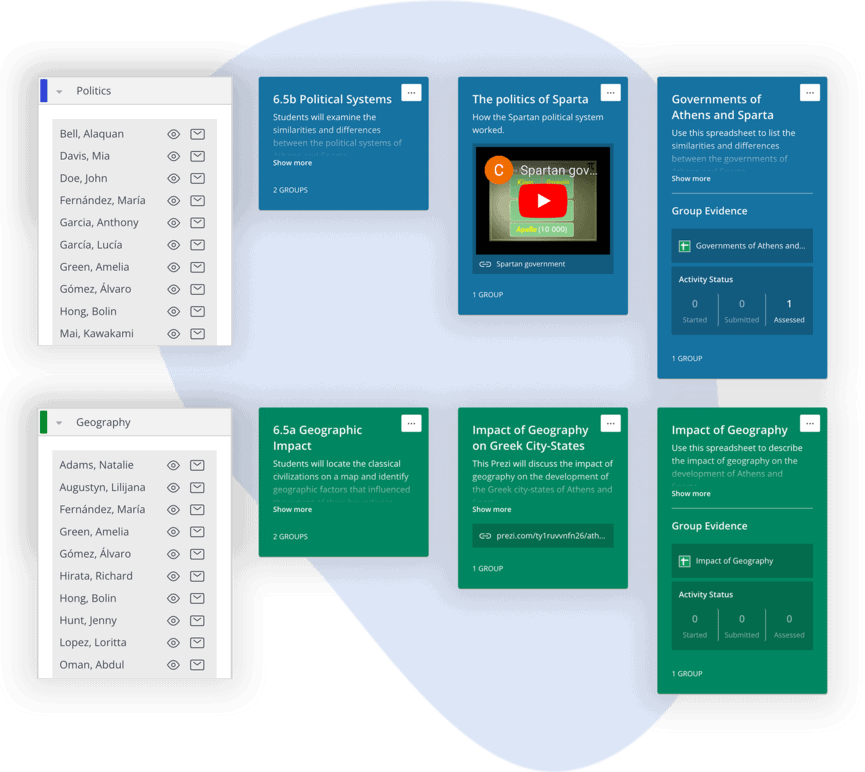This screenshot has width=865, height=772.
Task: Toggle the eye icon for Davis, Mia
Action: (x=173, y=156)
